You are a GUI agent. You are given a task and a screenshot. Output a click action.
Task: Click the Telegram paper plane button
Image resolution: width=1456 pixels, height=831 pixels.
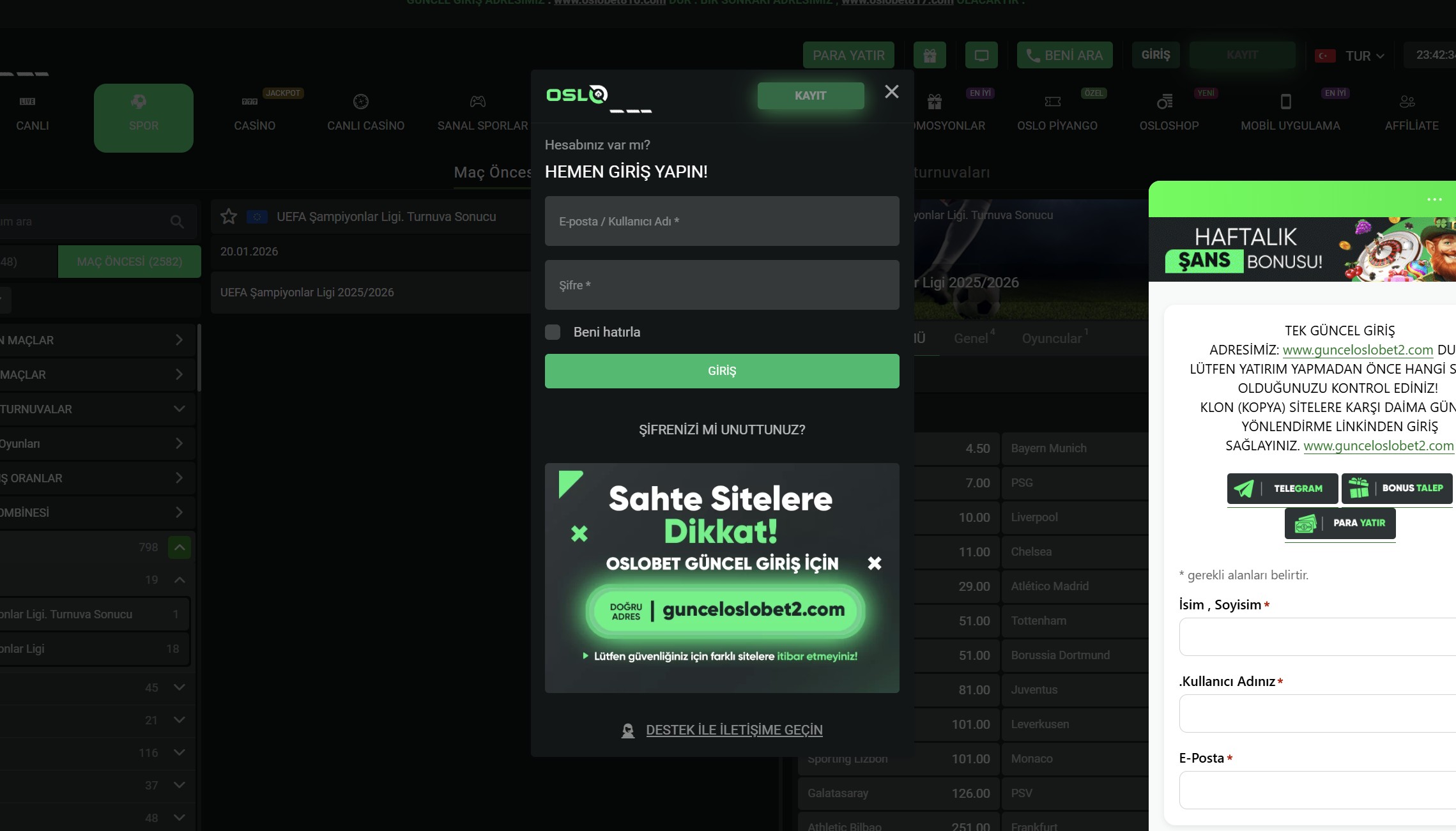[1282, 489]
